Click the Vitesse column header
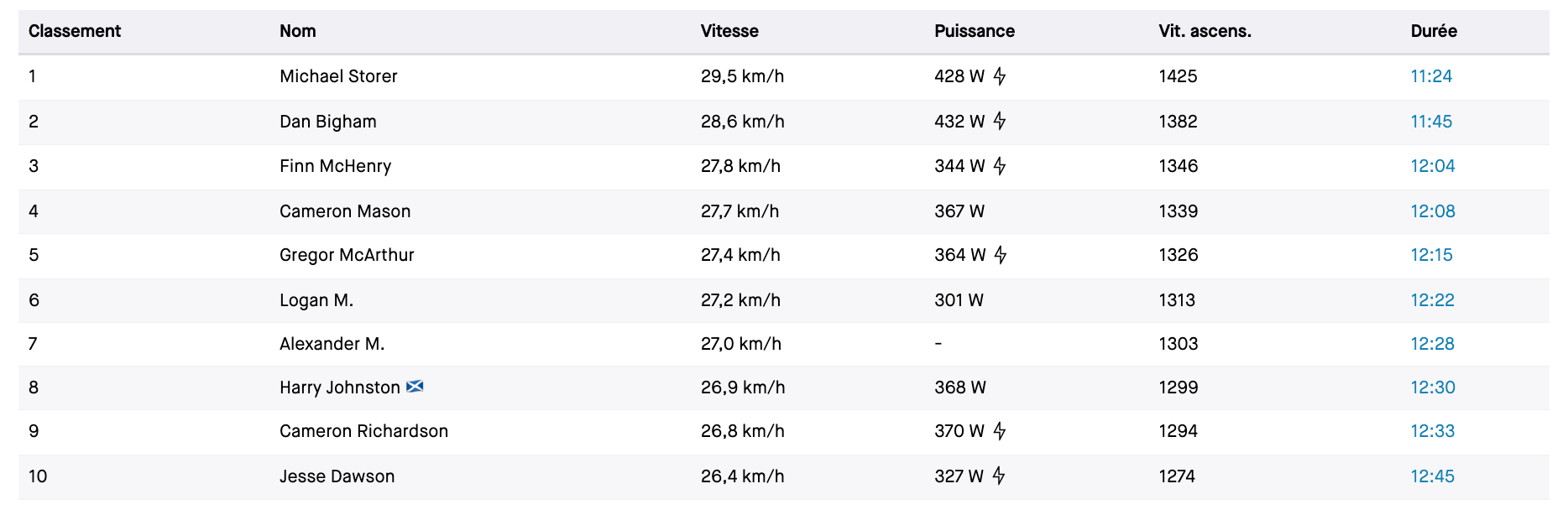 (x=729, y=31)
